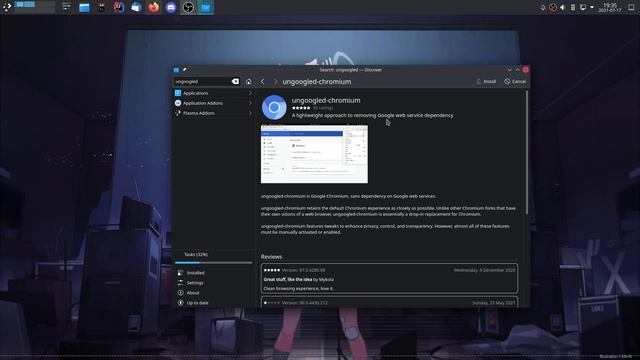The image size is (640, 360).
Task: Open the system settings icon in panel
Action: pos(67,7)
